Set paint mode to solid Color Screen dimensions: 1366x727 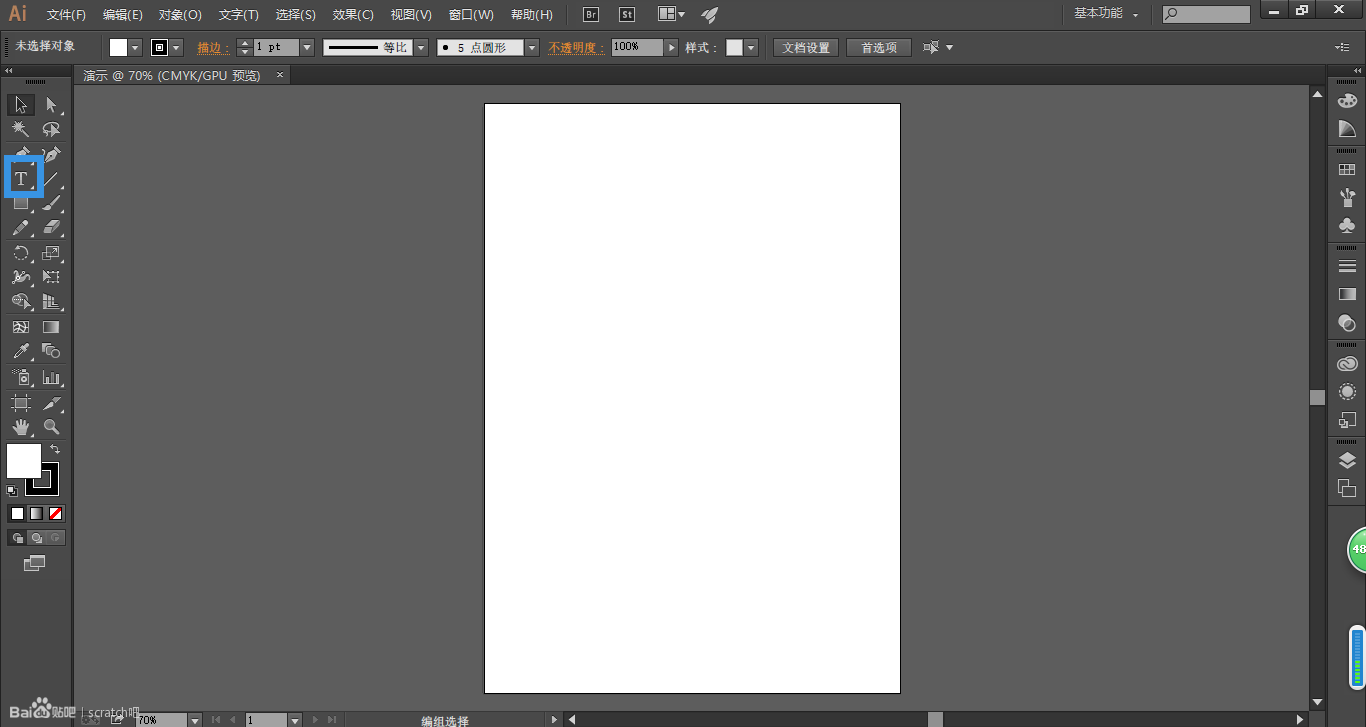coord(17,513)
